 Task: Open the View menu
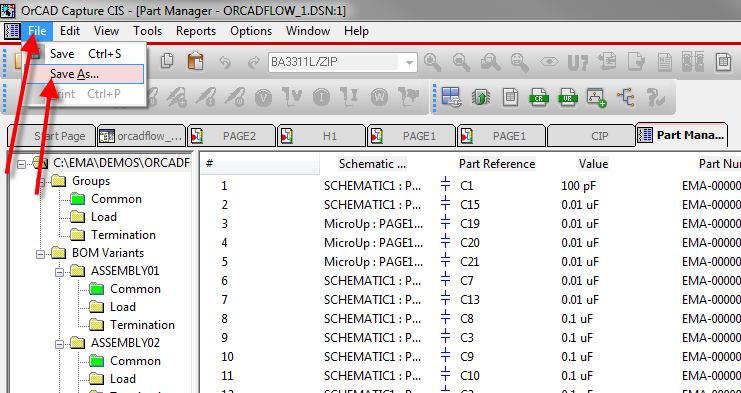(106, 31)
